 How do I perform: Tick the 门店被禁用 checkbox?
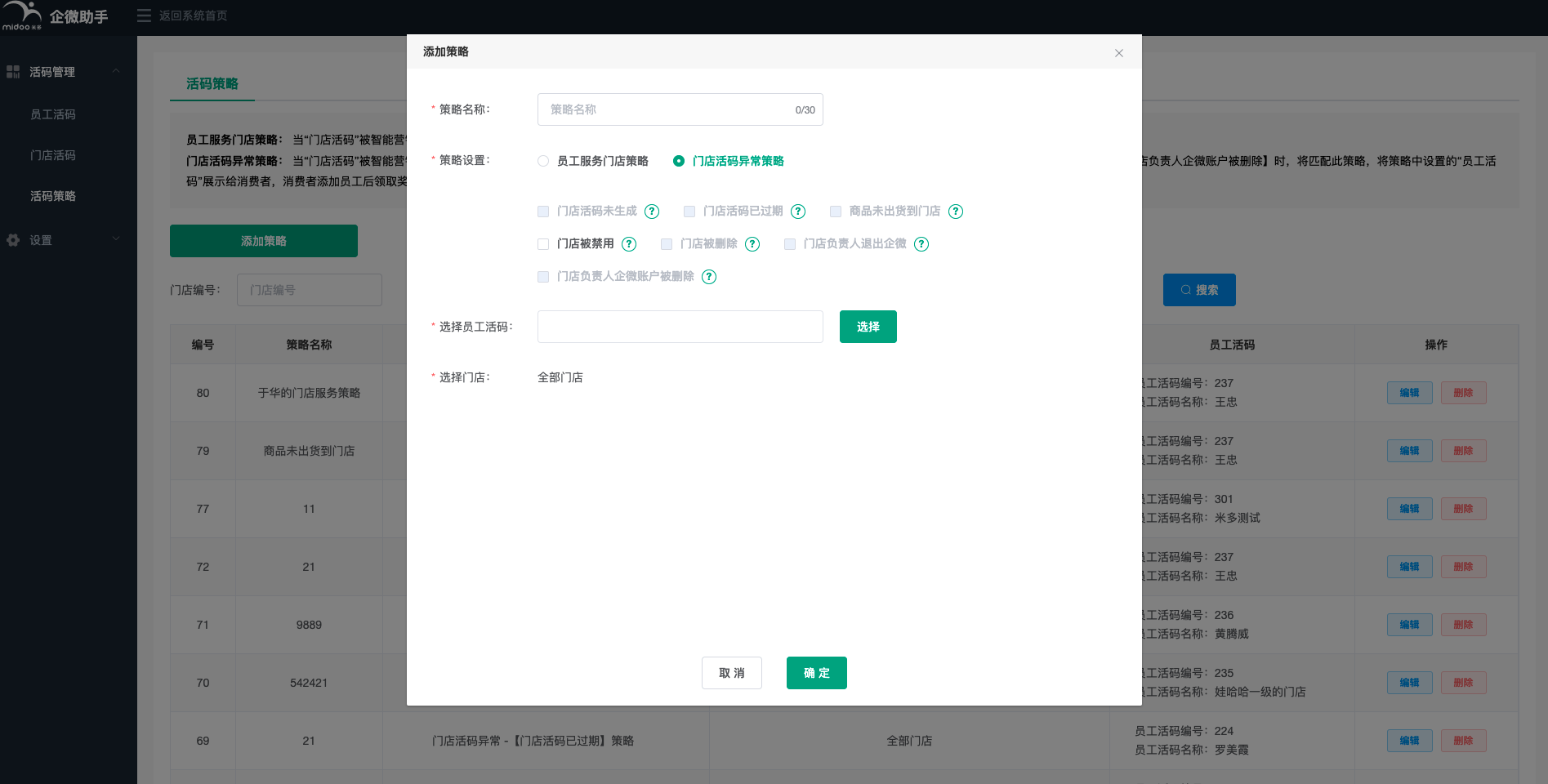543,244
